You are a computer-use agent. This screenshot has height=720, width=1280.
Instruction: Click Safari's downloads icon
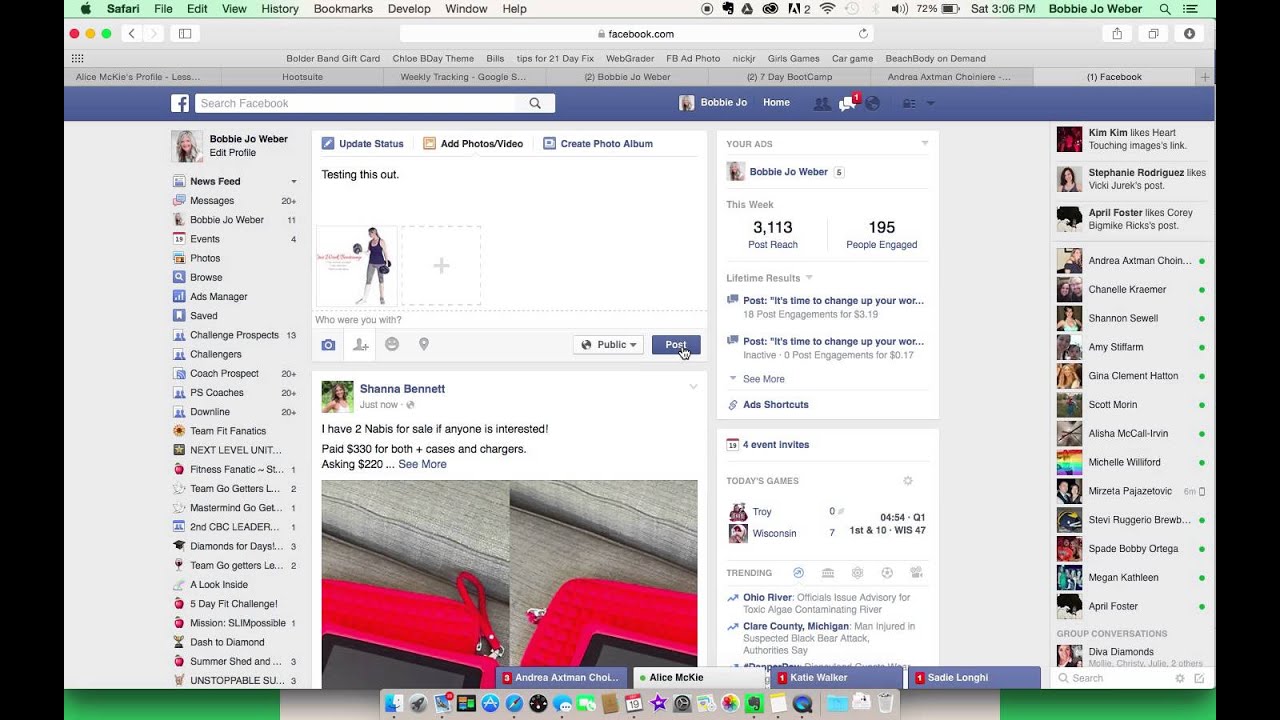(1189, 33)
